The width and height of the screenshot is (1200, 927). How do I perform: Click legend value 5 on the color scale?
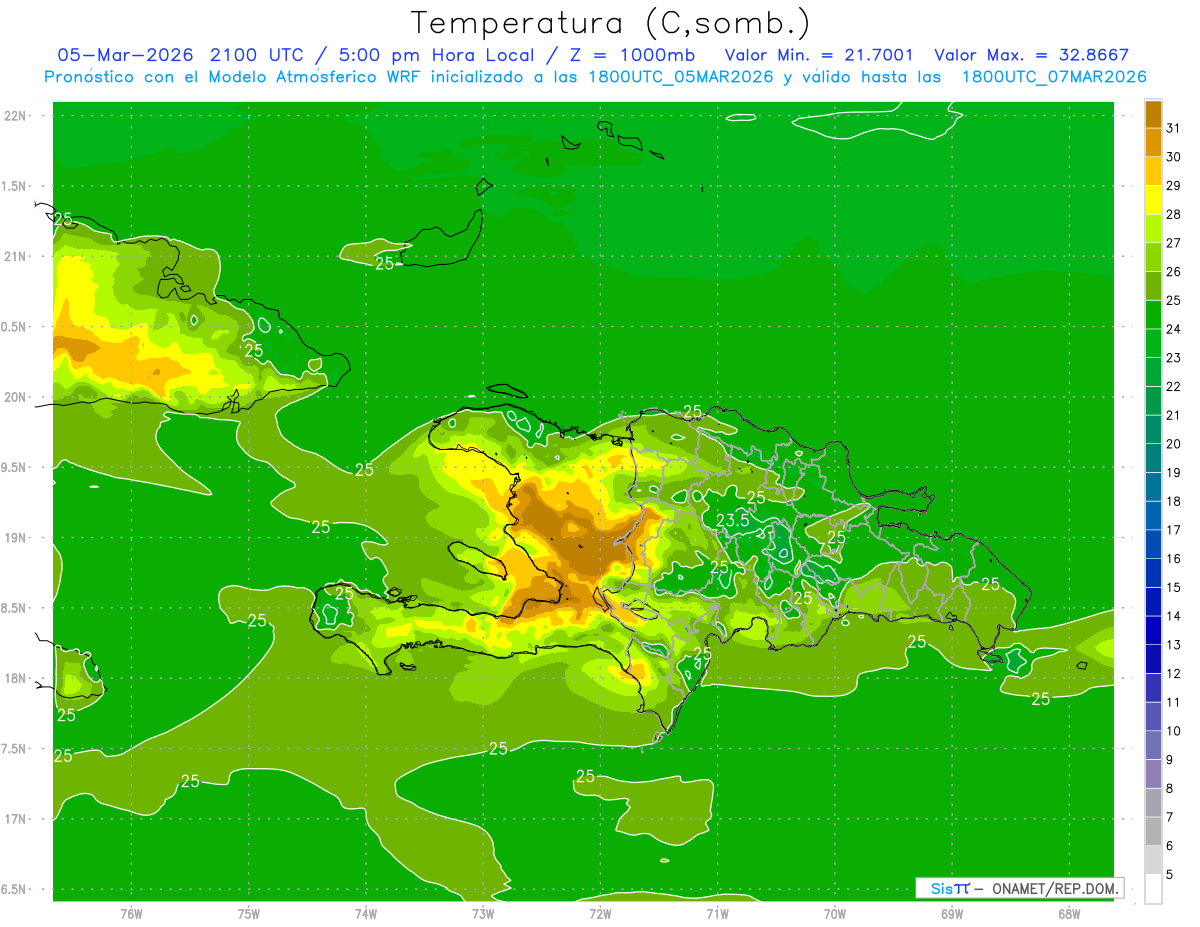pos(1170,875)
